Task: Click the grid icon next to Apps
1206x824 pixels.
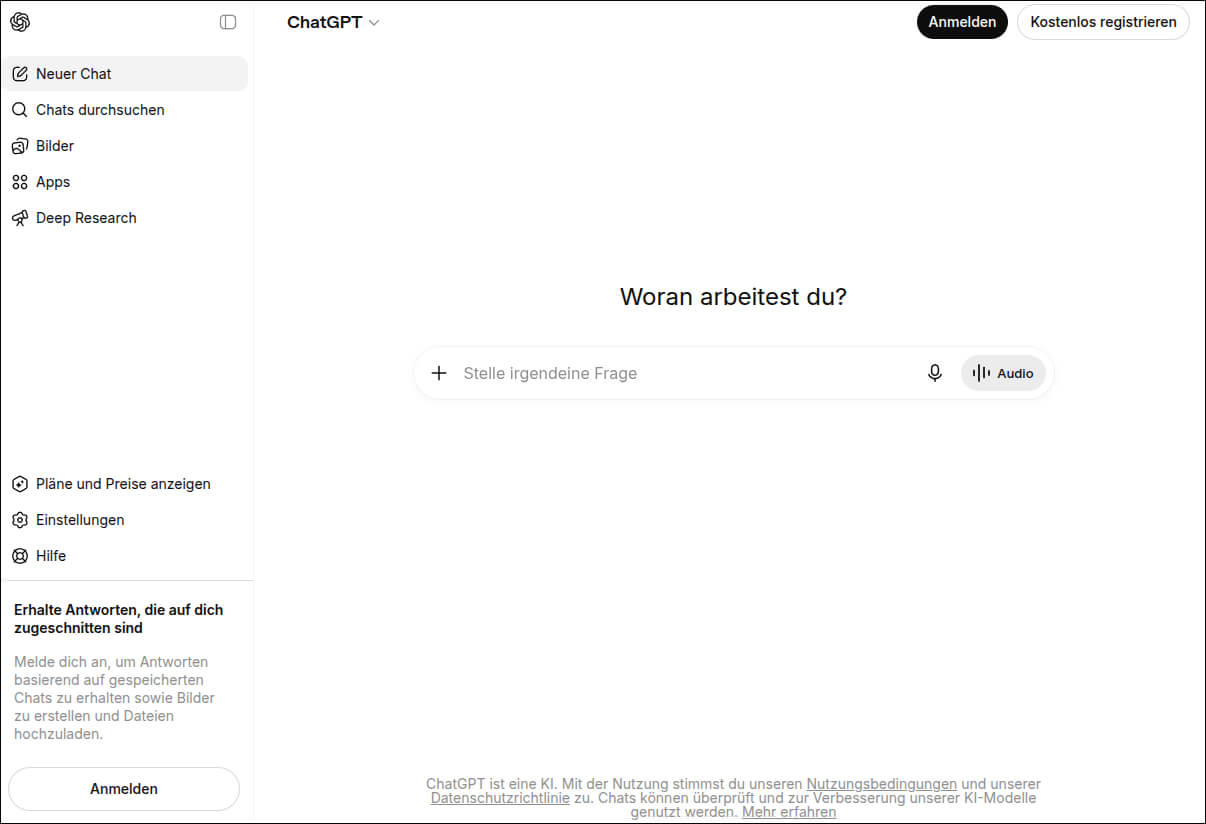Action: pos(19,182)
